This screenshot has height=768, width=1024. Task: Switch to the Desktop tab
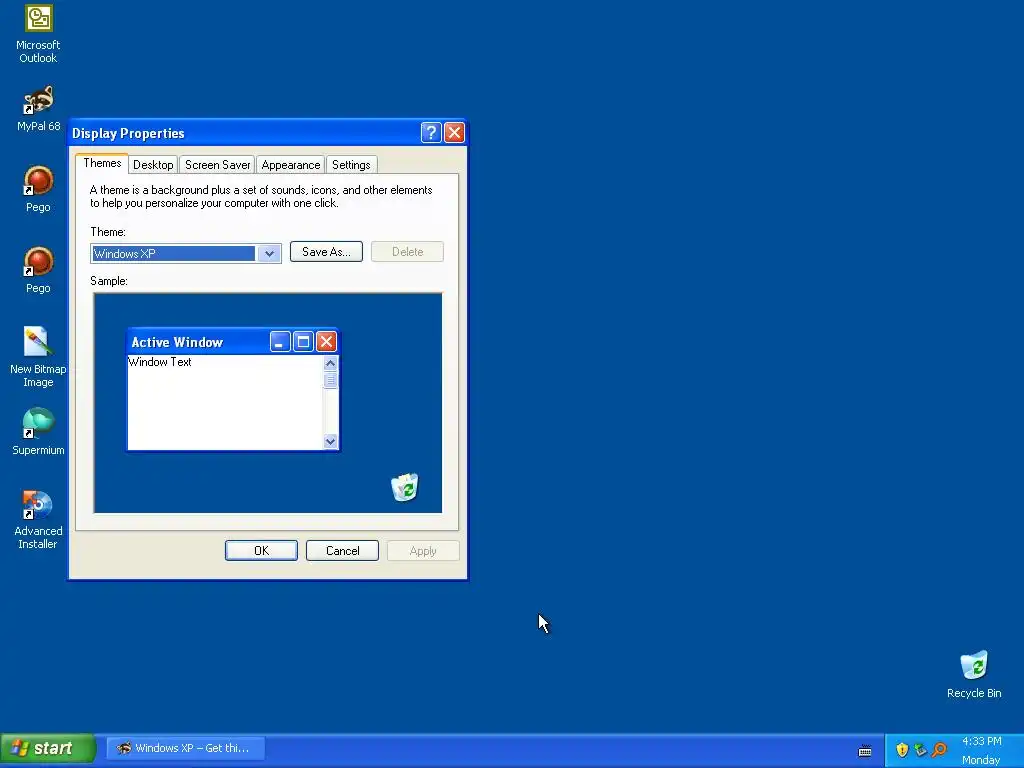[153, 165]
